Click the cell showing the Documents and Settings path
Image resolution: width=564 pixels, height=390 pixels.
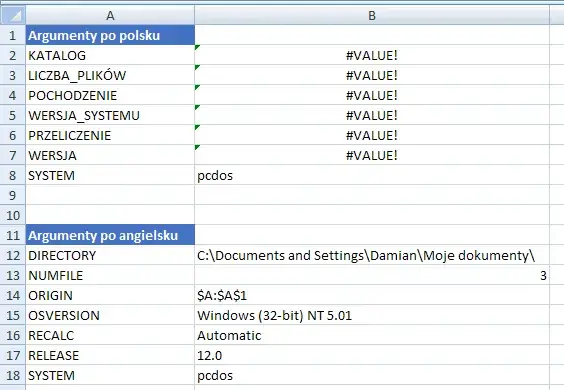(372, 255)
